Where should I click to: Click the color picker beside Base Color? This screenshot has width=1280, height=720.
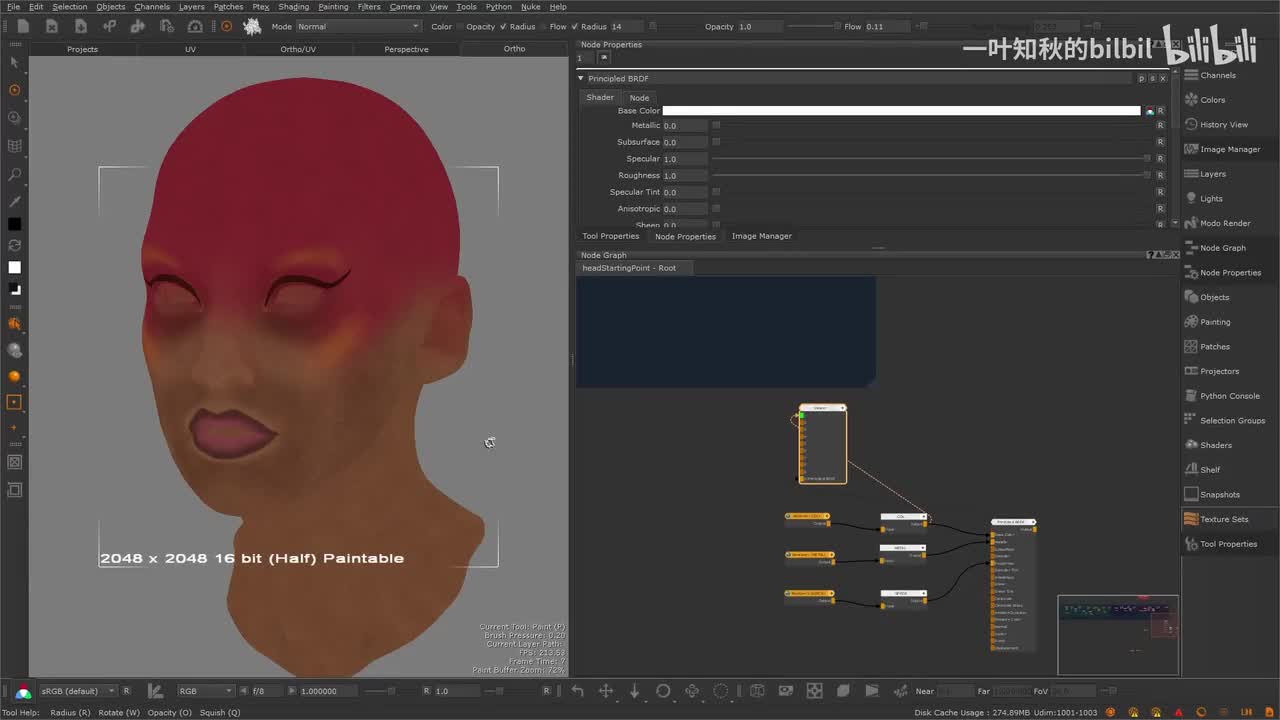coord(1149,111)
